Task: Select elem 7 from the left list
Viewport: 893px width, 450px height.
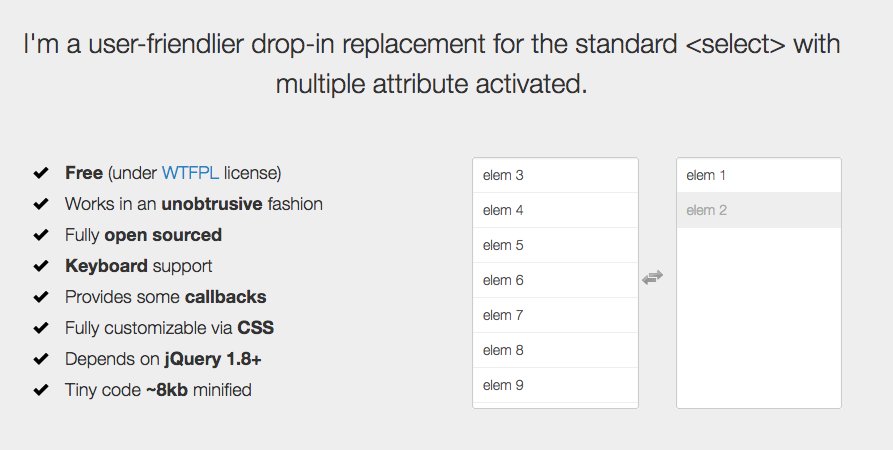Action: point(555,315)
